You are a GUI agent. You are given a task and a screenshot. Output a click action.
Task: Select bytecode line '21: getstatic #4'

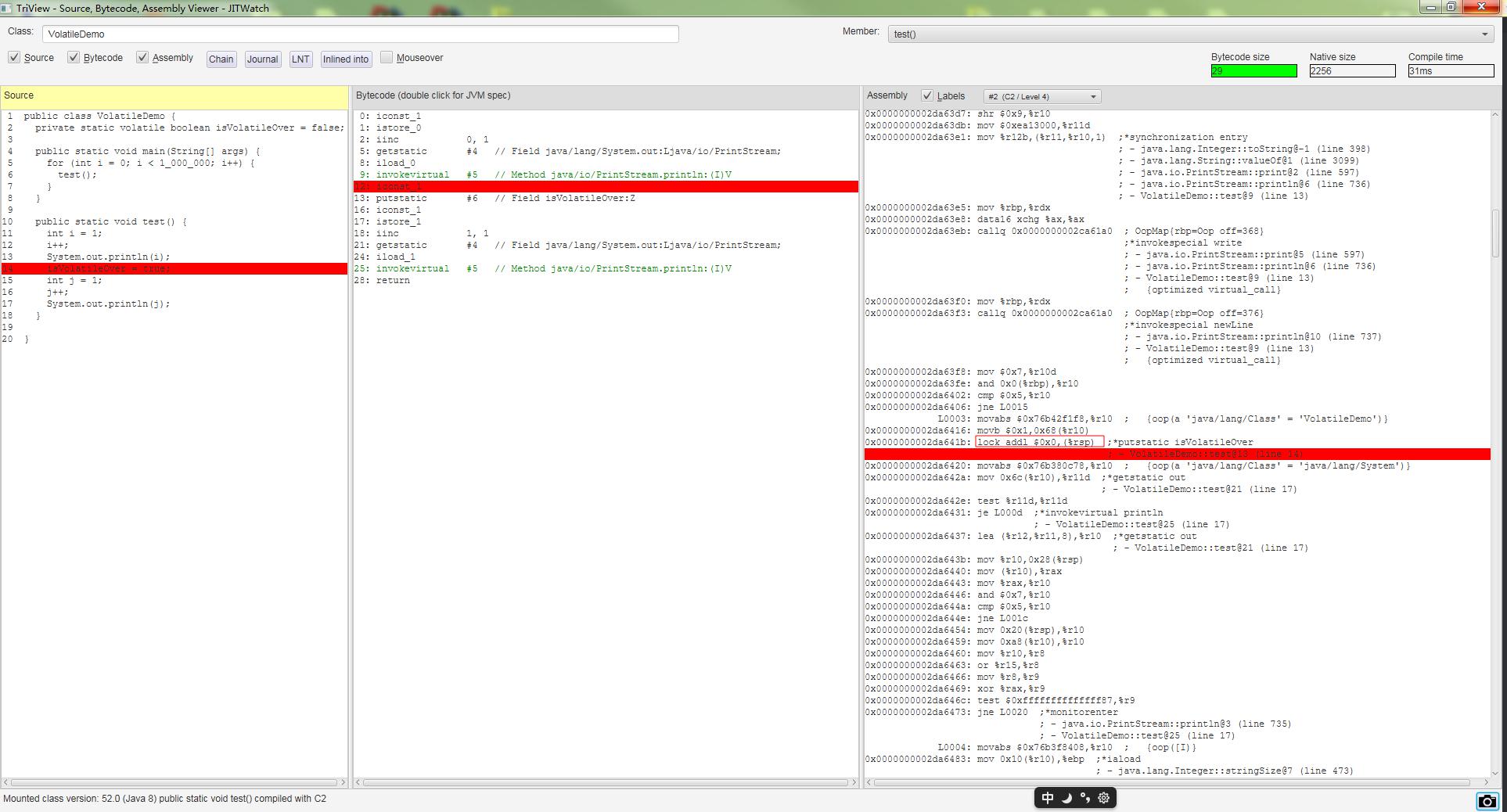(x=568, y=245)
